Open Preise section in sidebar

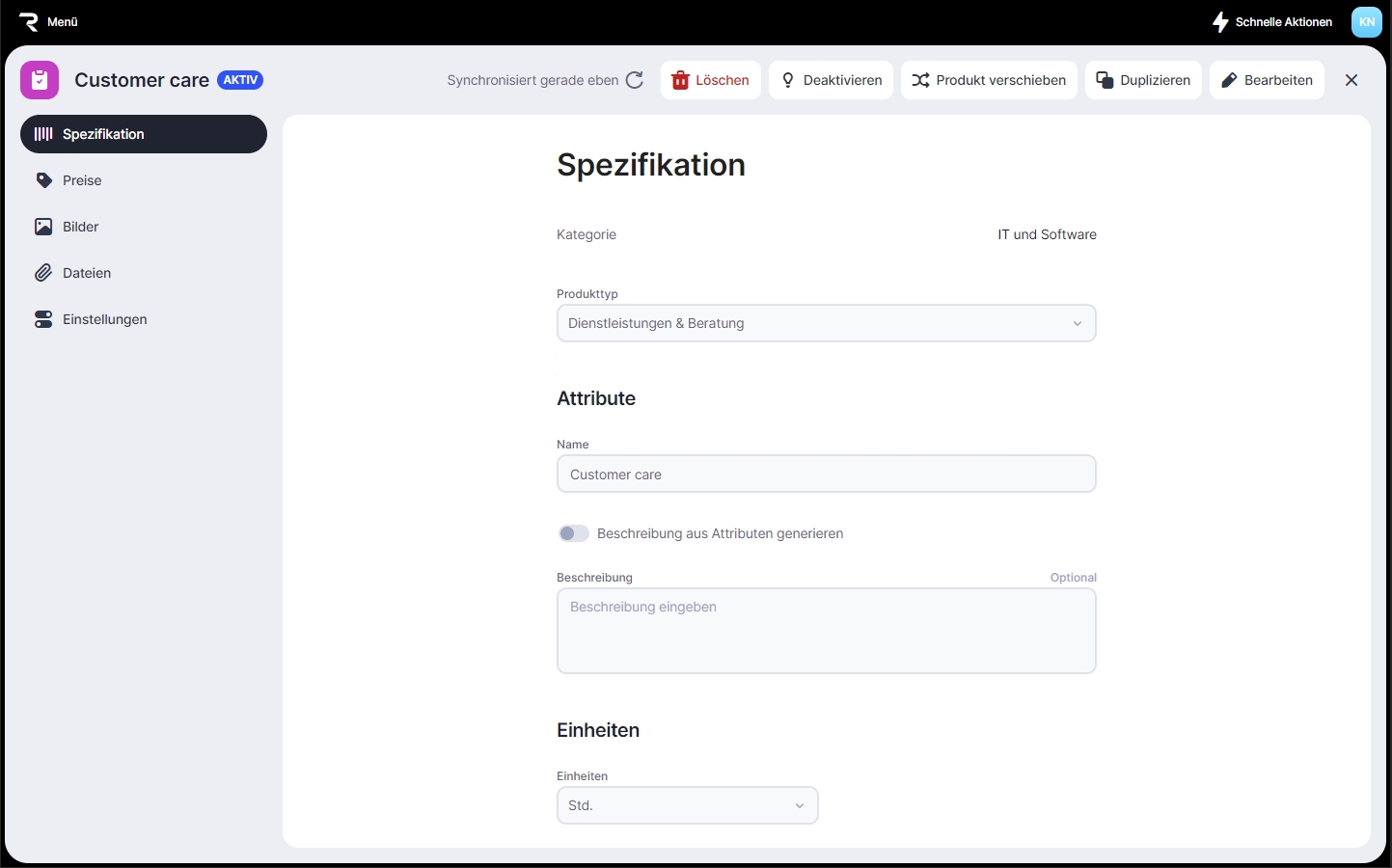click(82, 180)
